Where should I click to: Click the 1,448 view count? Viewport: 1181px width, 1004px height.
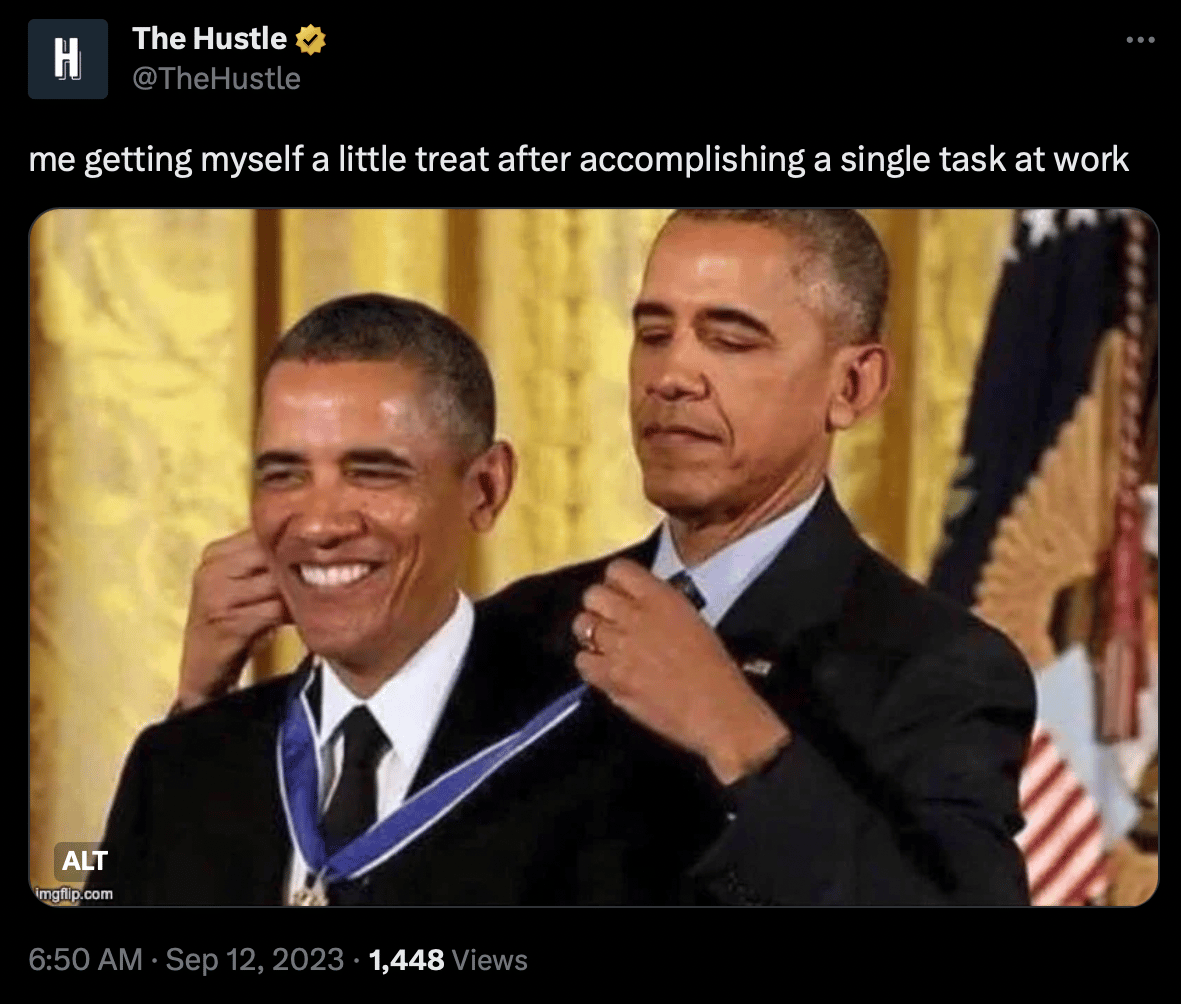406,960
